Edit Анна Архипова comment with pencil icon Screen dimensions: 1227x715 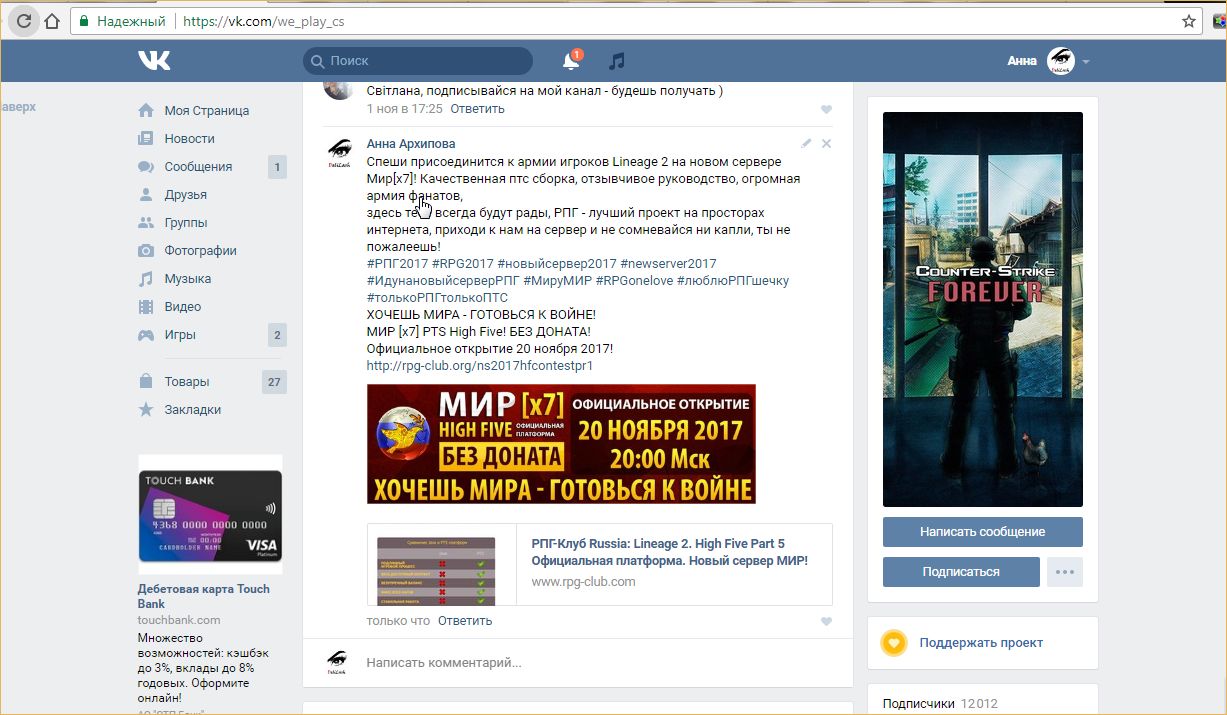click(806, 143)
